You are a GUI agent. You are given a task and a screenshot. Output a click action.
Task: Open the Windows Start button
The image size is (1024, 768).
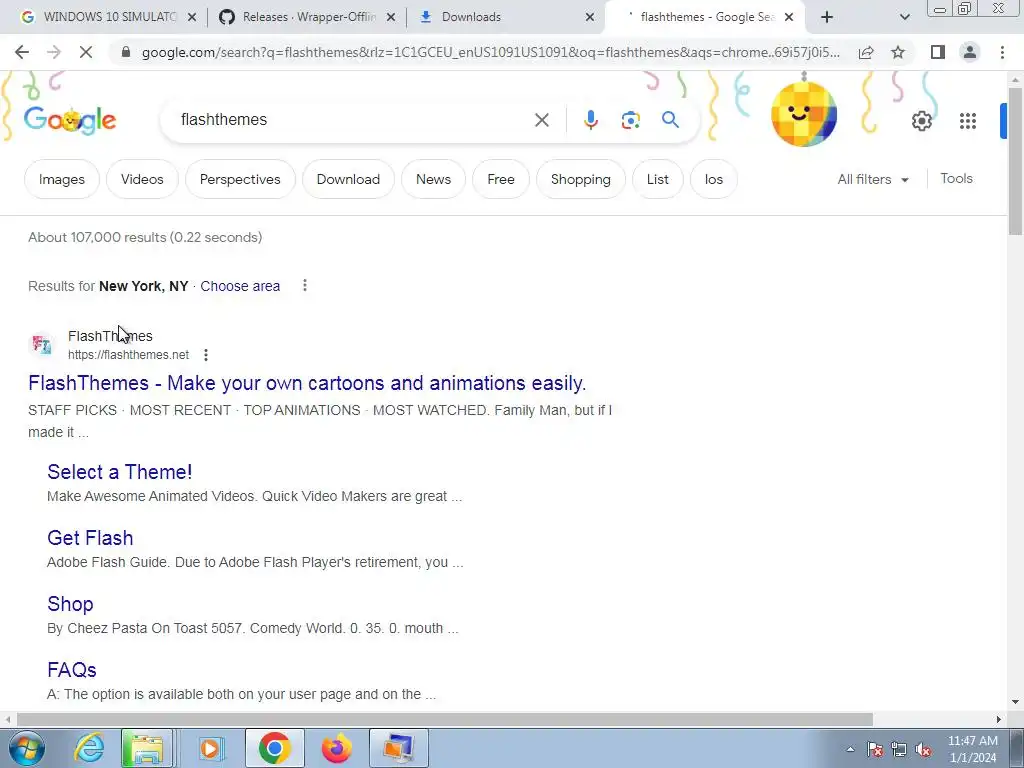(x=27, y=748)
